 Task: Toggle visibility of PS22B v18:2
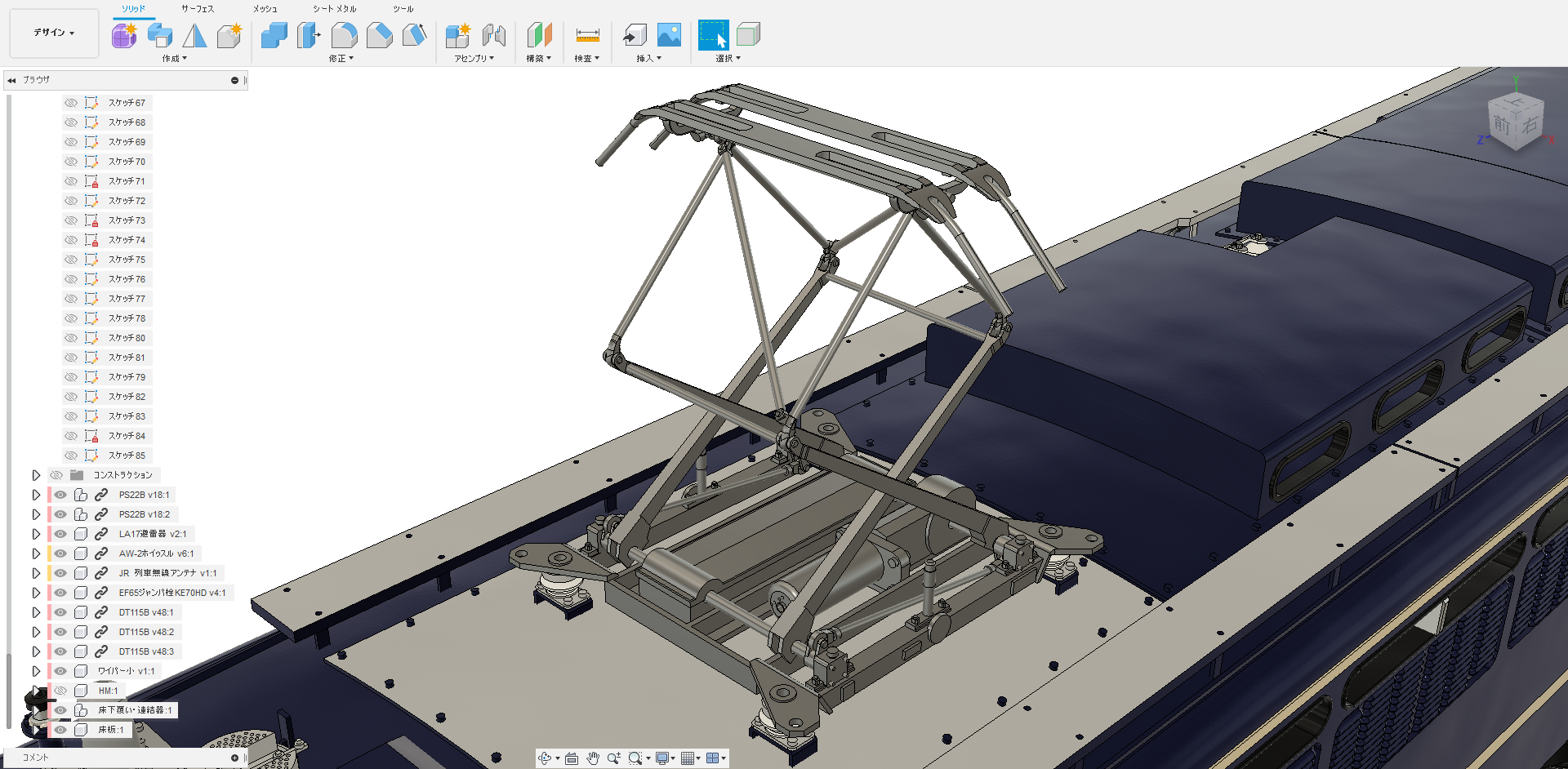(60, 514)
